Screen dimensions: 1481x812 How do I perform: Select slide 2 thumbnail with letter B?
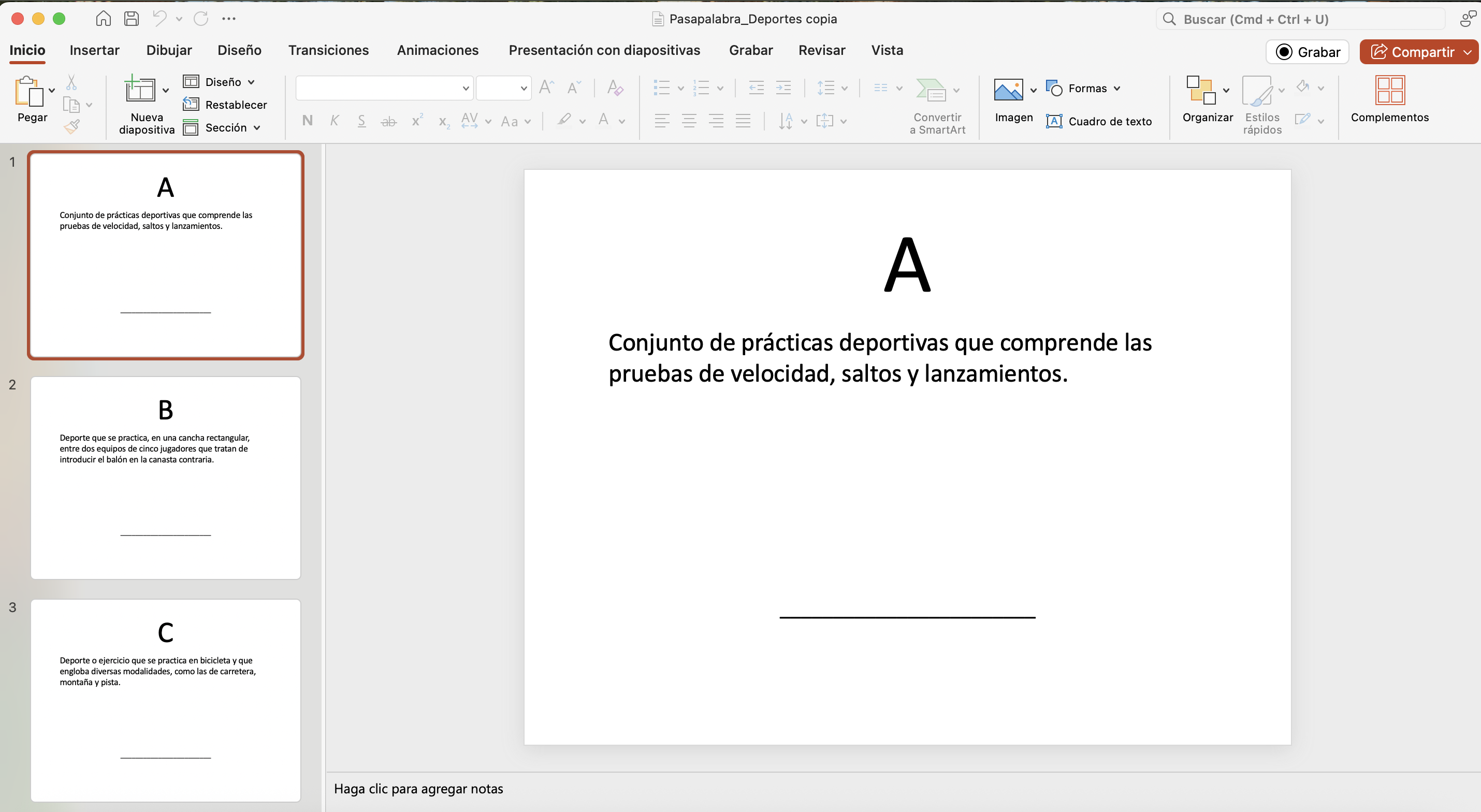point(166,477)
